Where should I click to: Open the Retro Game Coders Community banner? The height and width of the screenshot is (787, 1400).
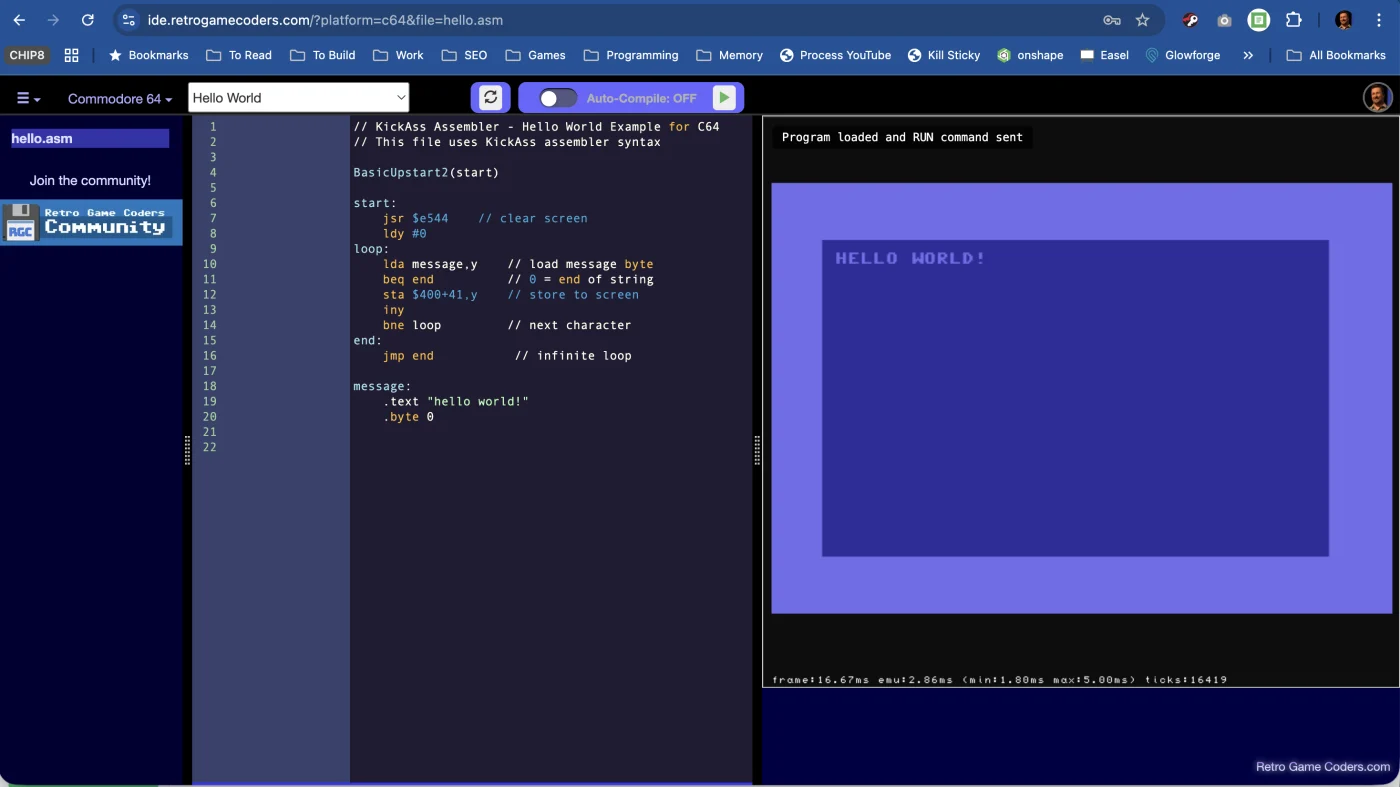click(x=91, y=222)
